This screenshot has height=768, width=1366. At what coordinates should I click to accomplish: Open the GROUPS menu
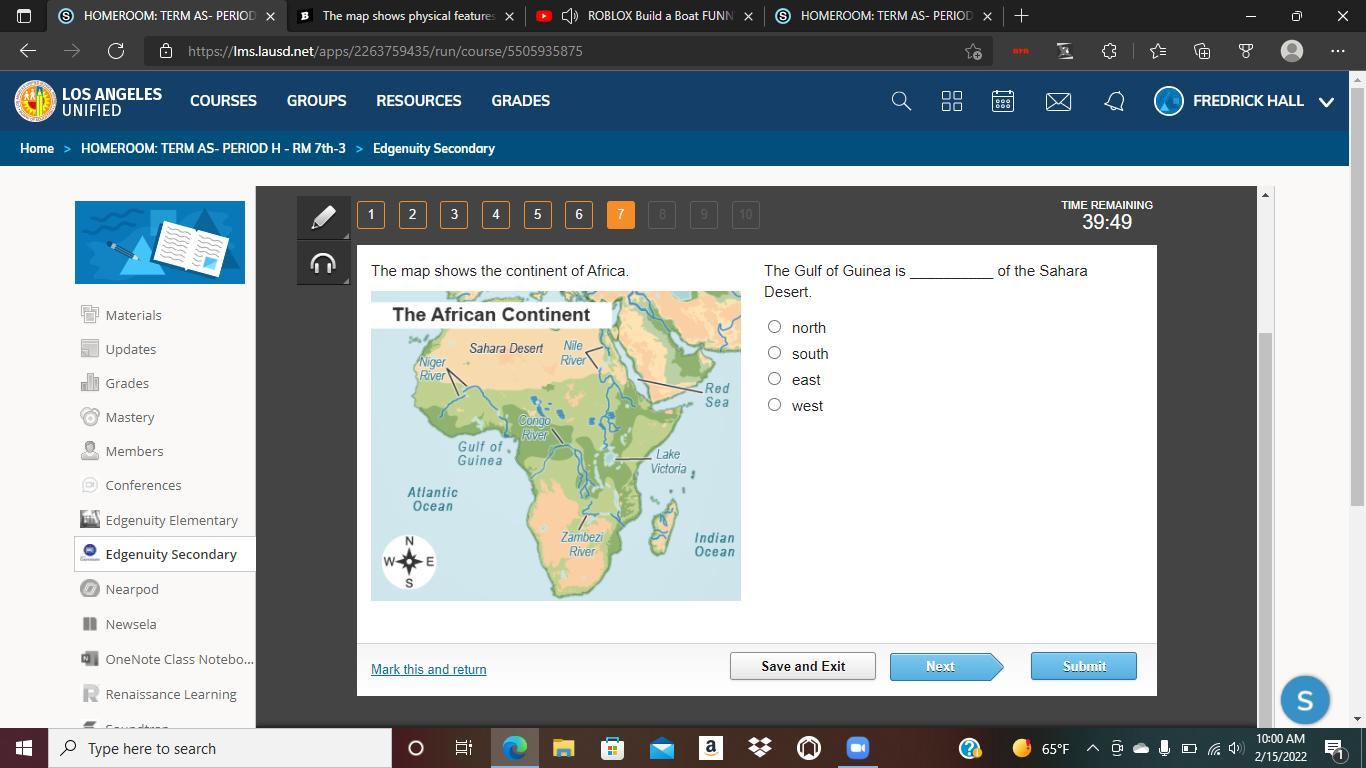point(316,101)
